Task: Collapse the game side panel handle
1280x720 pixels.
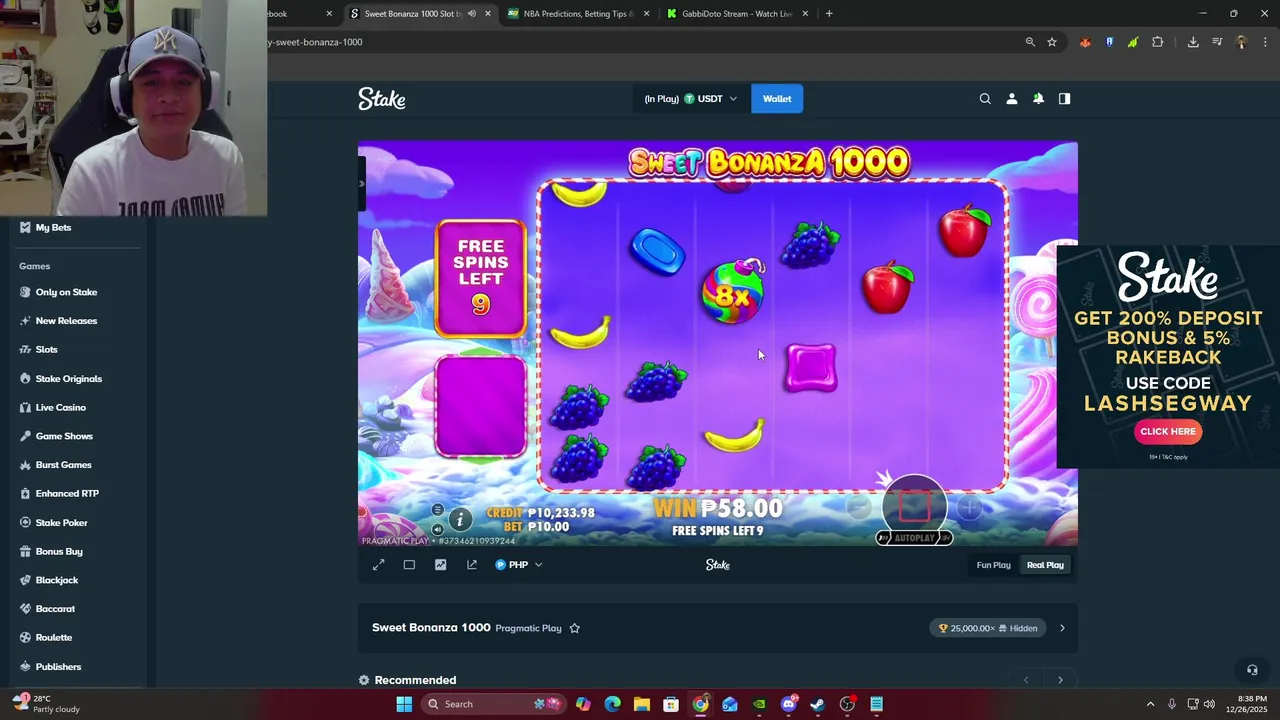Action: tap(362, 184)
